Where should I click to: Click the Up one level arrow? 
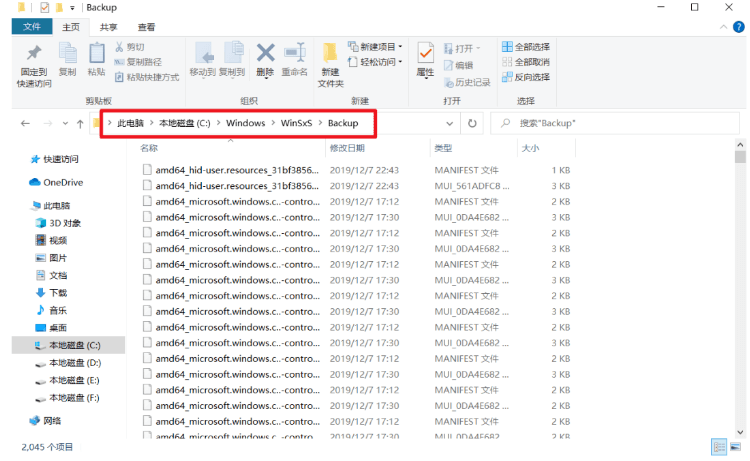[x=80, y=124]
